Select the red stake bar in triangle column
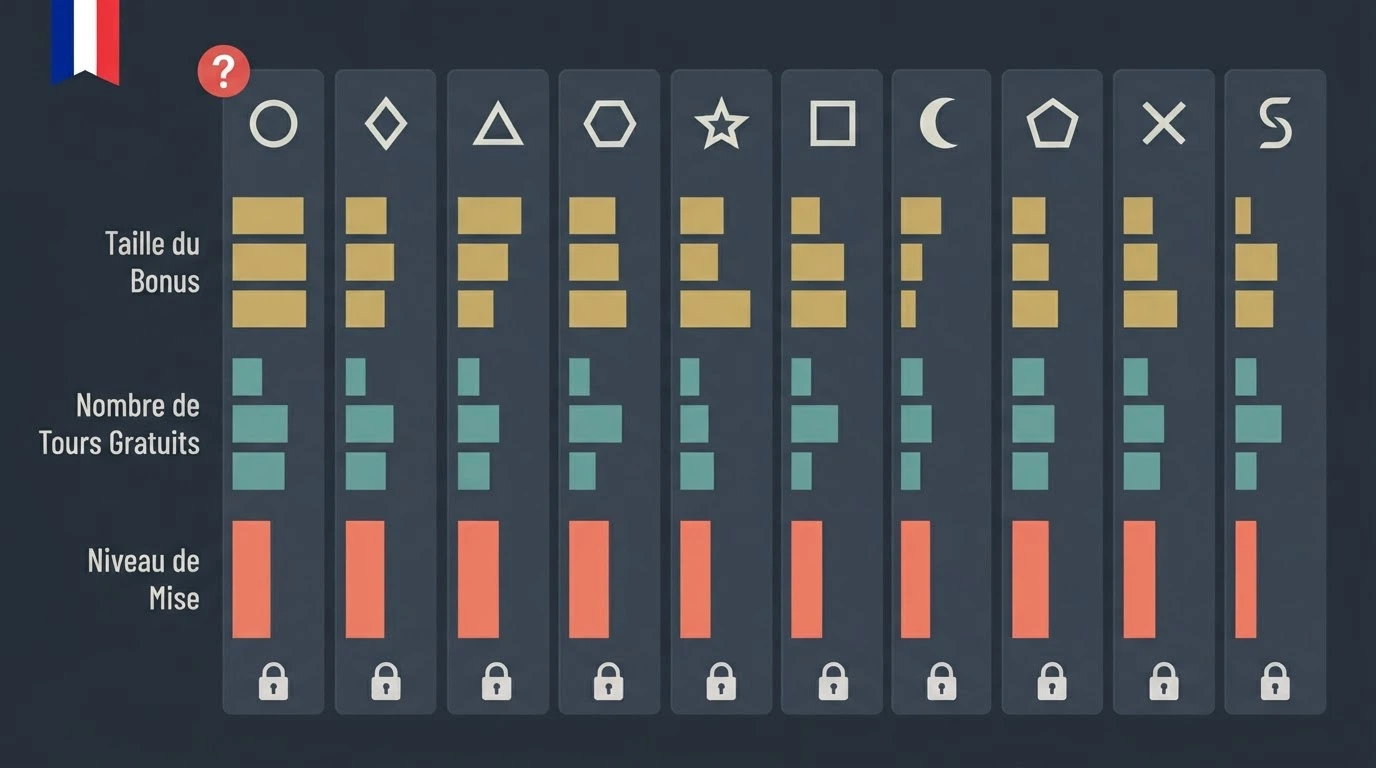 point(478,579)
